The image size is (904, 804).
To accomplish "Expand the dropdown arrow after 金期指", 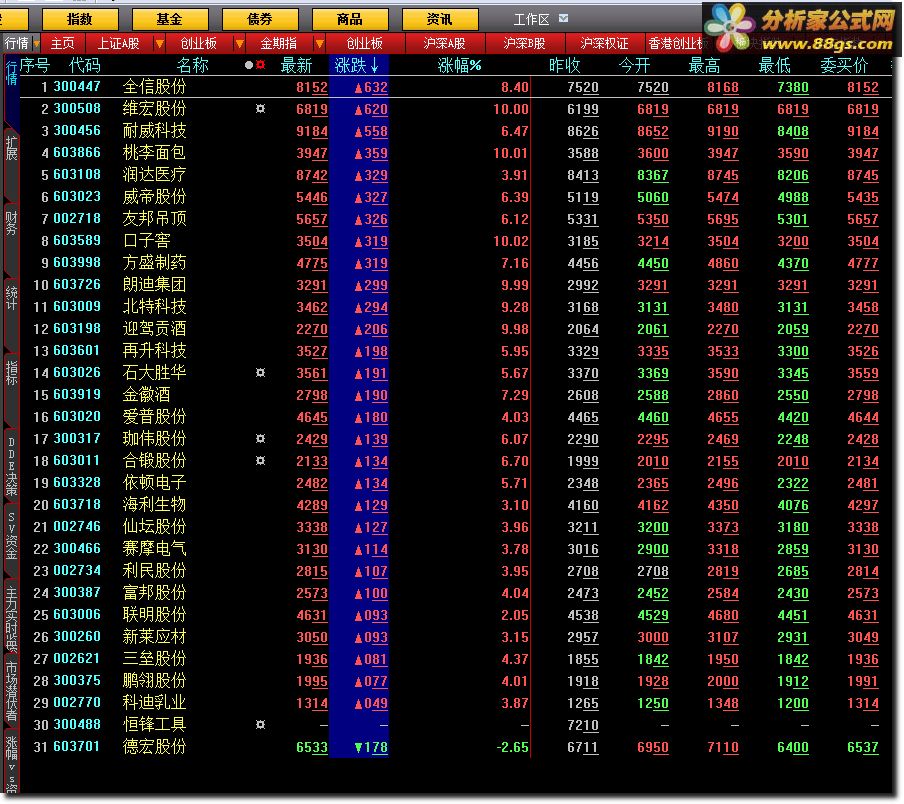I will tap(319, 43).
